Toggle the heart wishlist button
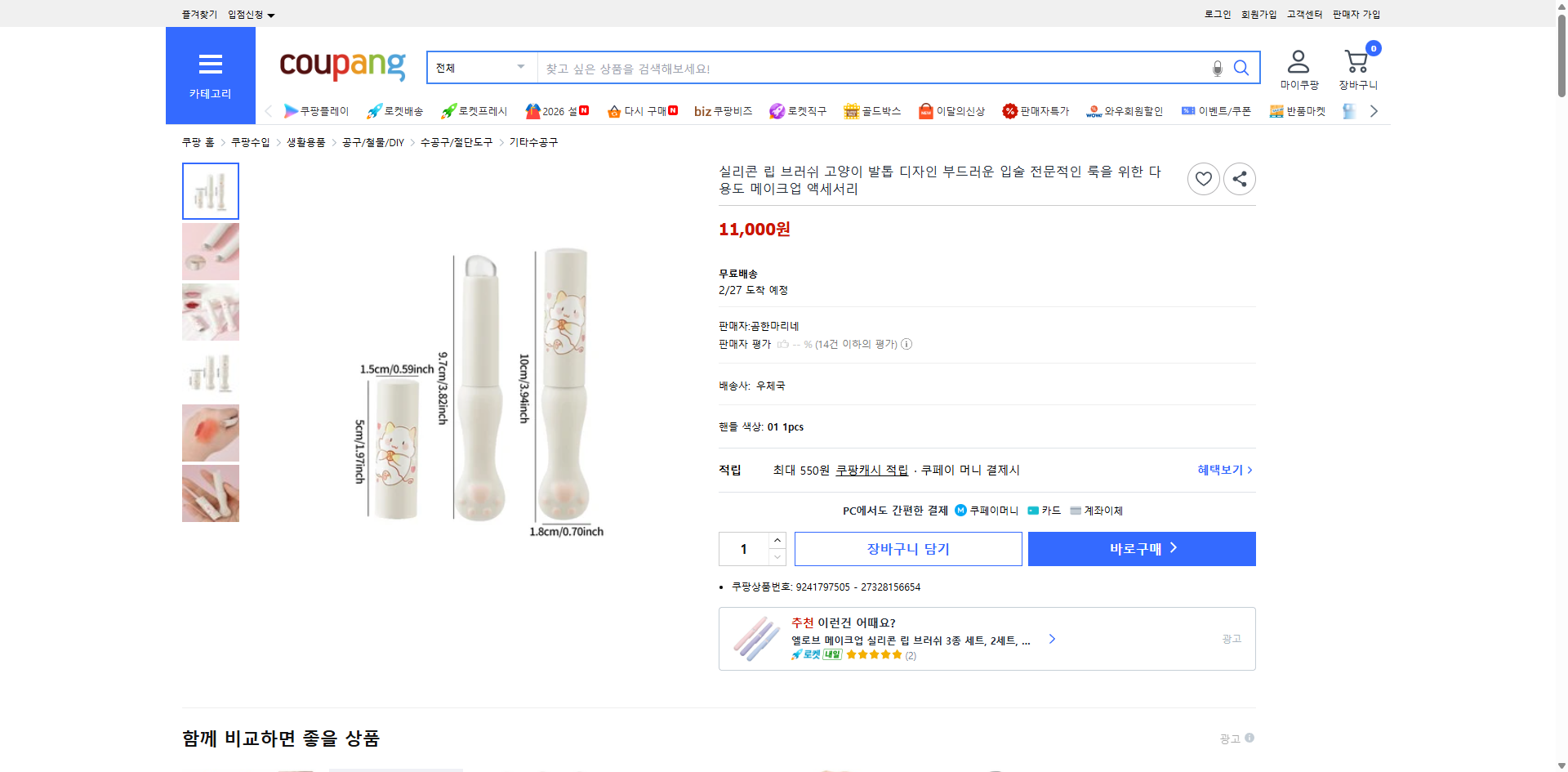This screenshot has width=1568, height=772. [1203, 178]
